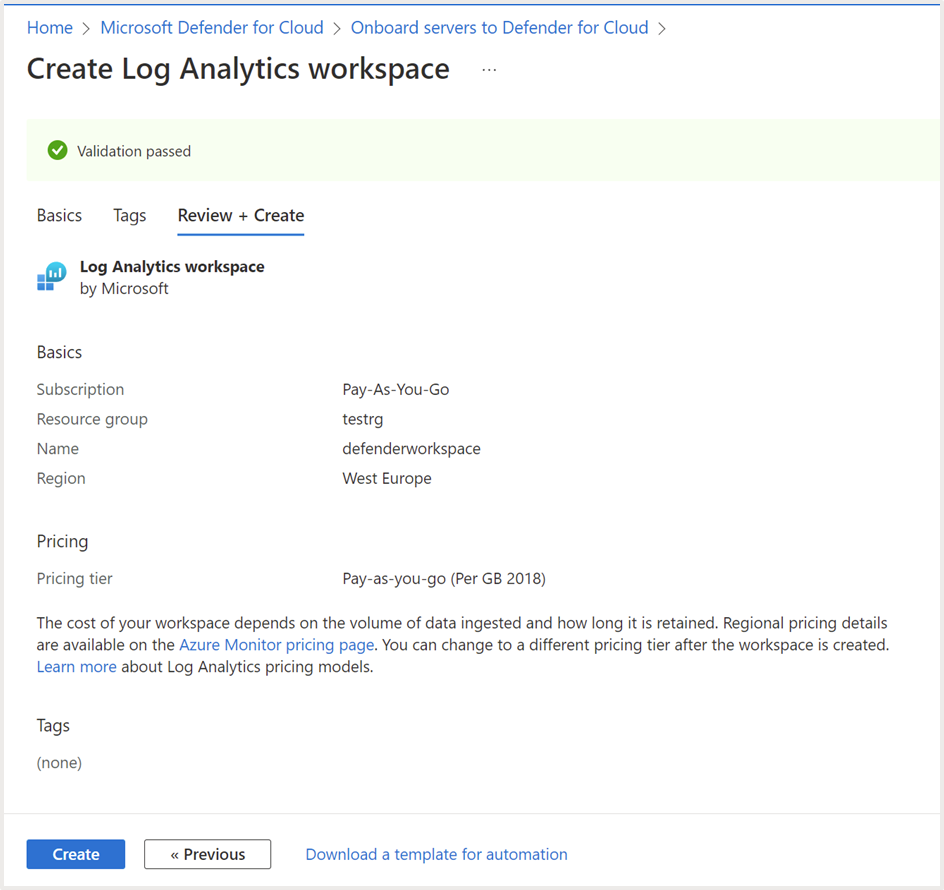Click the Create Log Analytics workspace title
Image resolution: width=944 pixels, height=890 pixels.
[238, 69]
